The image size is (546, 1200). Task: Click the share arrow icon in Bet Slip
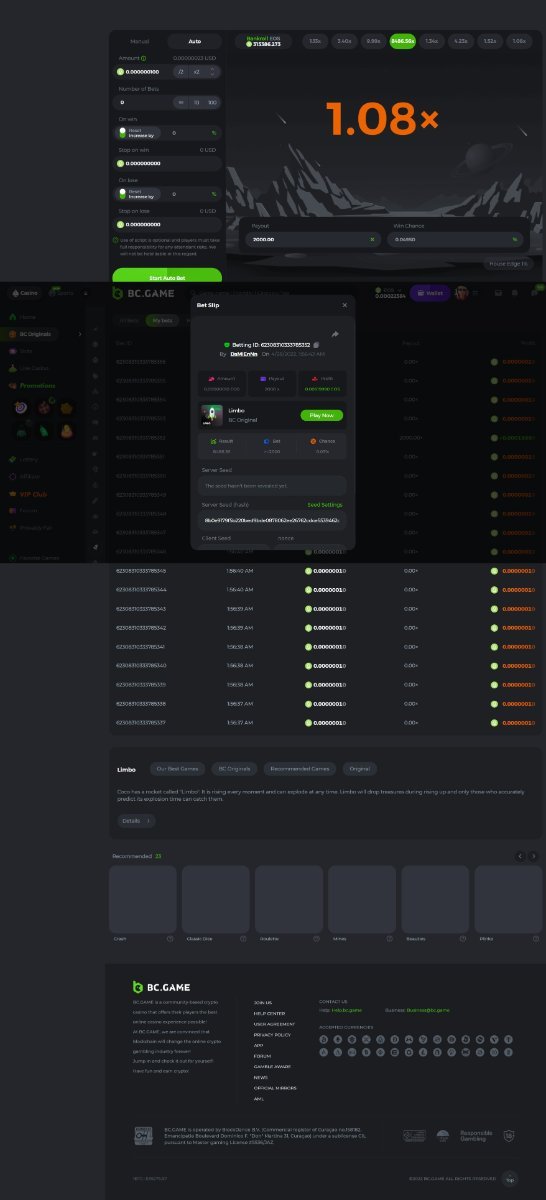coord(335,334)
